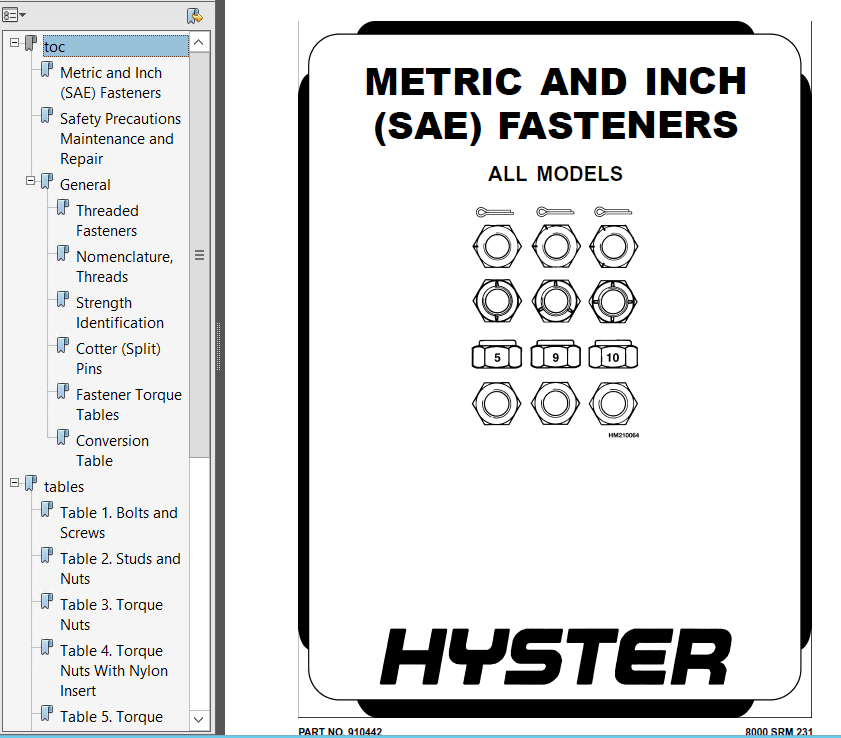Click bookmark icon beside Table 3
The height and width of the screenshot is (738, 841).
click(x=47, y=602)
